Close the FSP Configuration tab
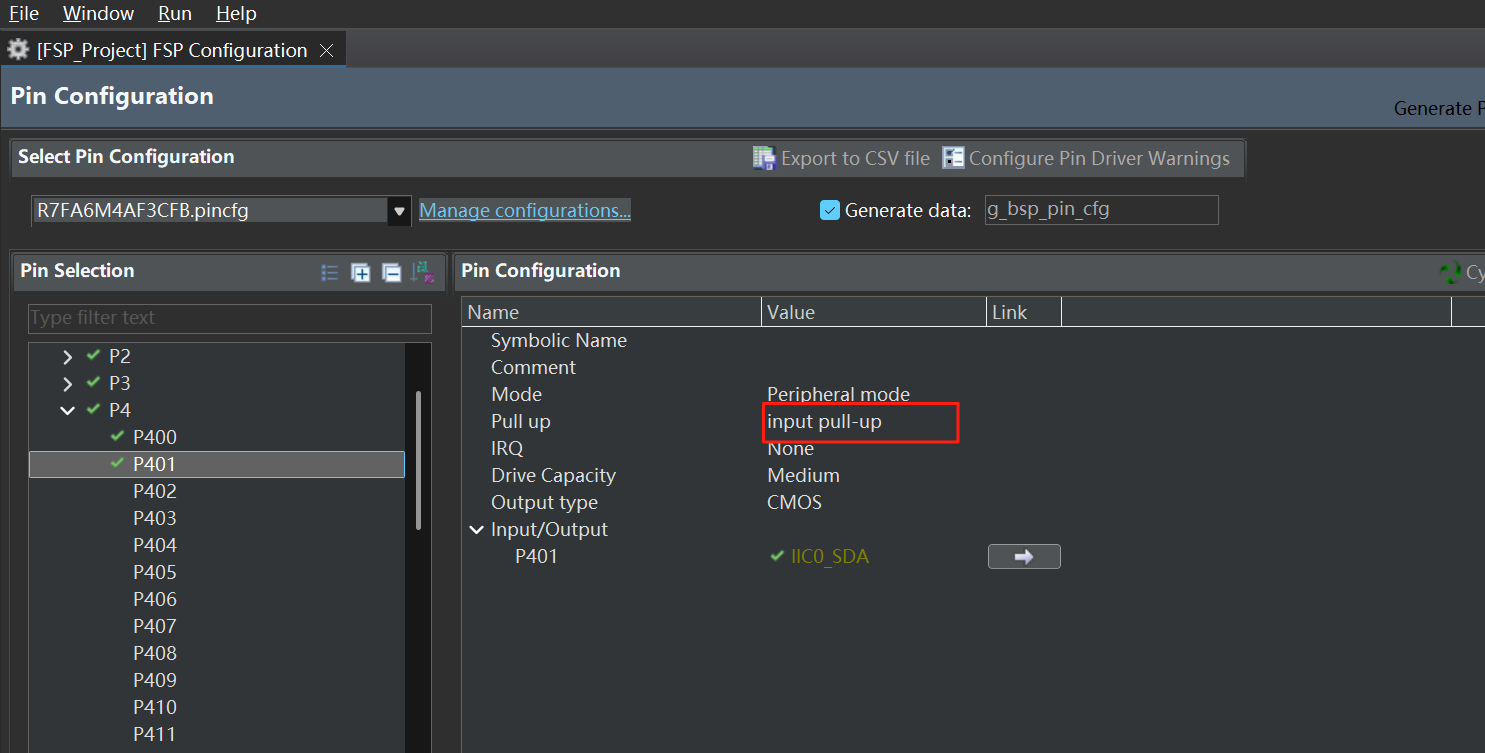The image size is (1485, 753). tap(326, 51)
